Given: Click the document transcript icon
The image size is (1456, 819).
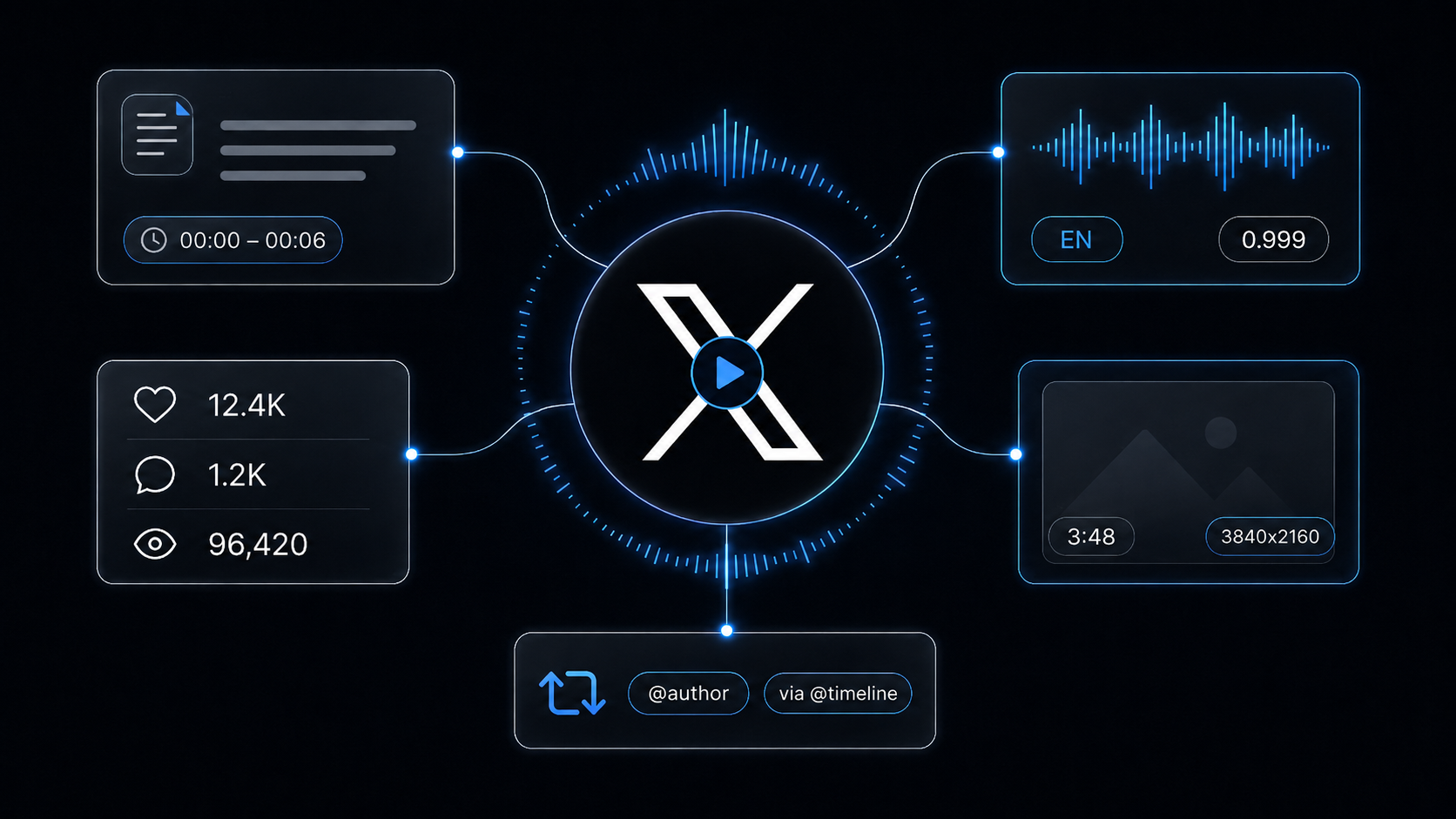Looking at the screenshot, I should click(158, 135).
